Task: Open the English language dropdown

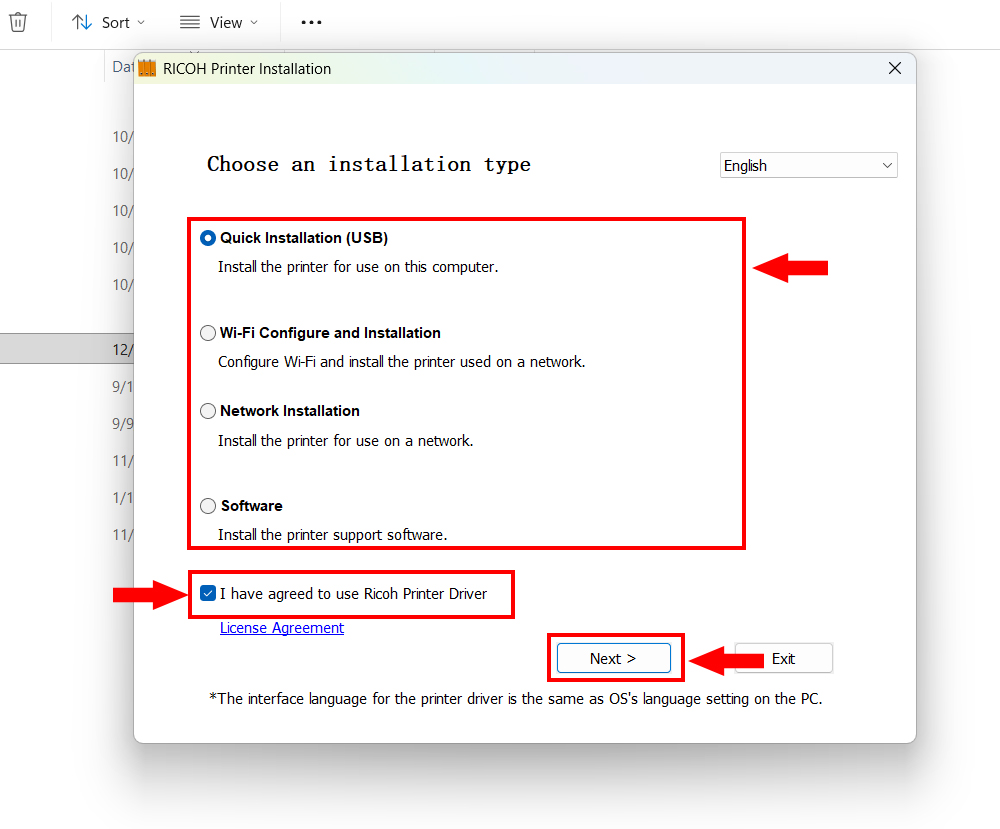Action: 808,166
